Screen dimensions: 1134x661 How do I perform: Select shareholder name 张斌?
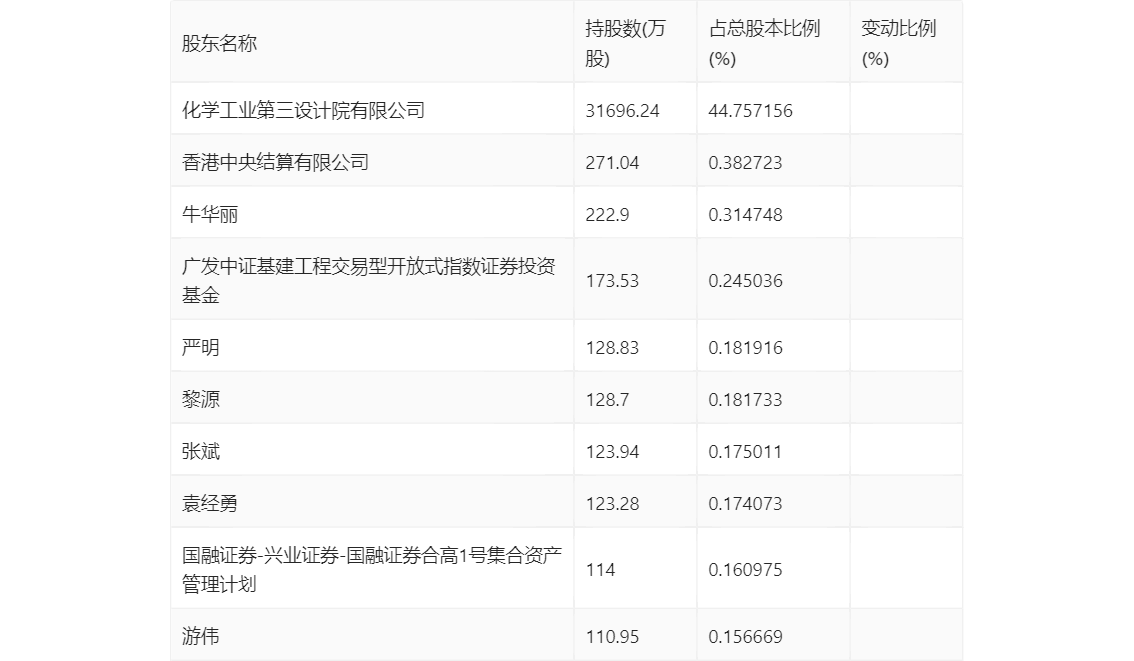click(x=200, y=452)
